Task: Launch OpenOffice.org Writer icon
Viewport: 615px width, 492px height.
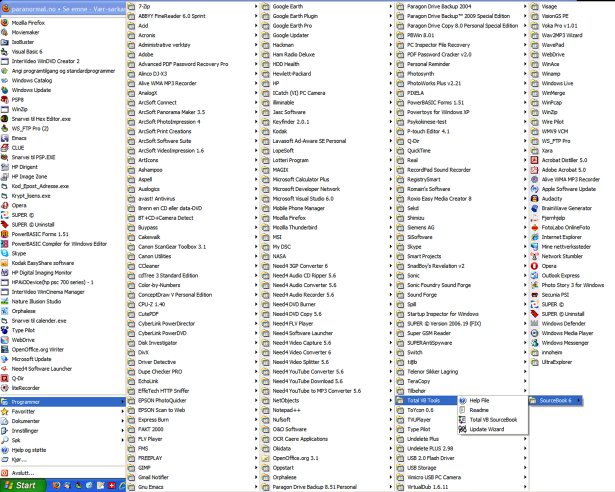Action: 5,350
